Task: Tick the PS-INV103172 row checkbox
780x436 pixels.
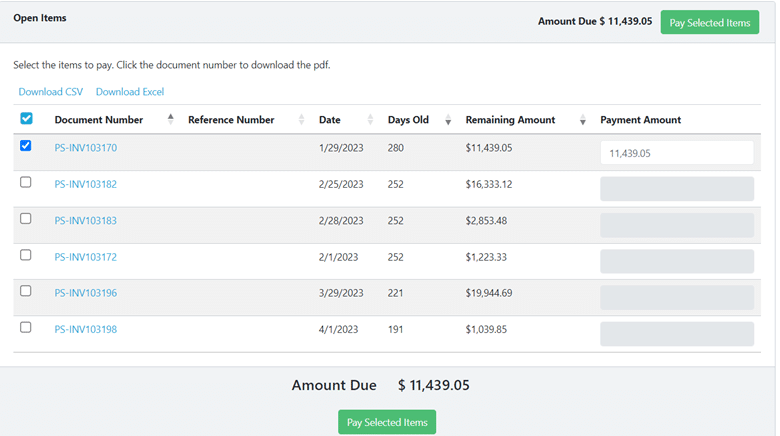Action: [26, 255]
